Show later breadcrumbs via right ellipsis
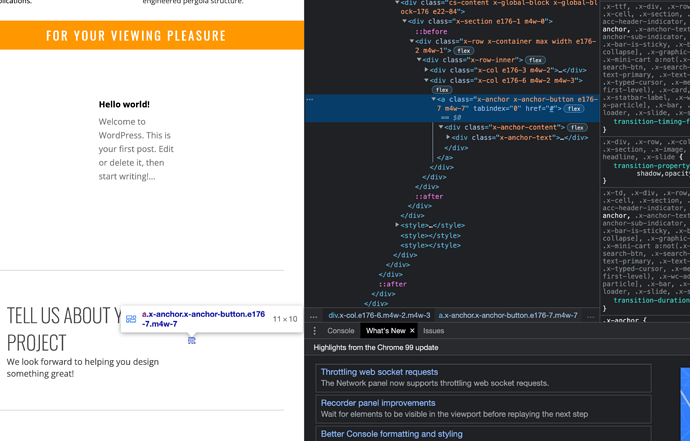The height and width of the screenshot is (441, 690). [591, 316]
